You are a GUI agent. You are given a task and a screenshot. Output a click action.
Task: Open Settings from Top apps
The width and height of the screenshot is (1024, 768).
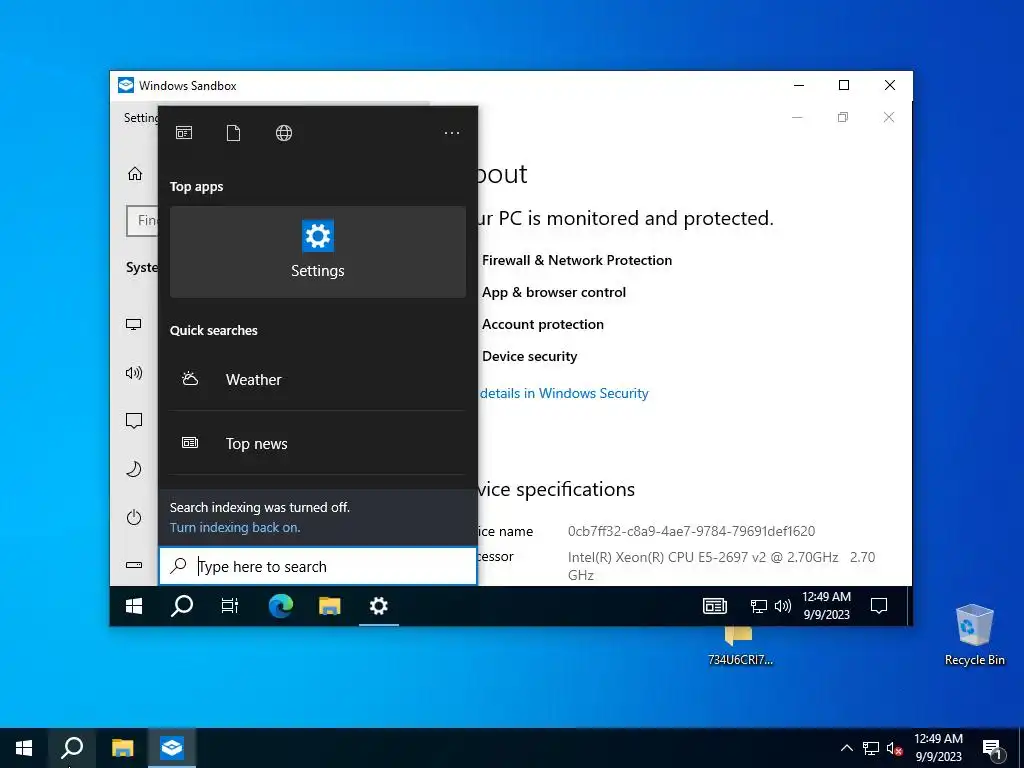coord(318,252)
